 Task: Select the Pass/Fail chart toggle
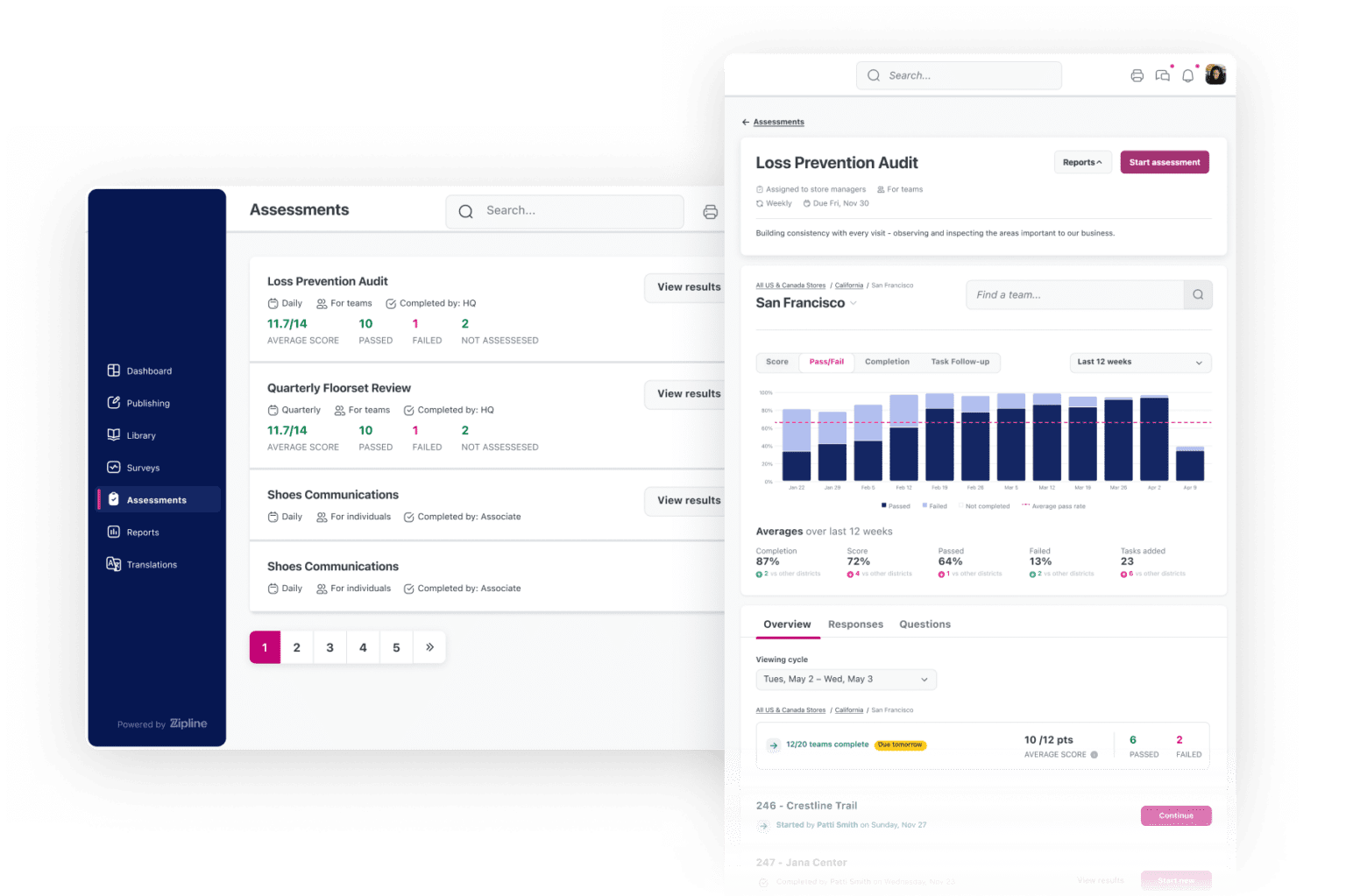826,362
